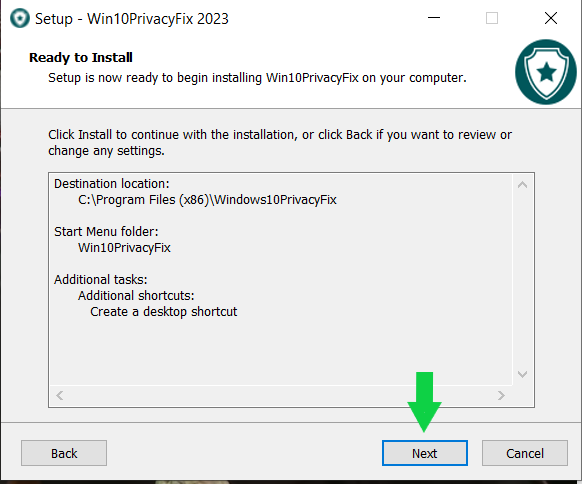Close the Win10PrivacyFix Setup window
Image resolution: width=582 pixels, height=484 pixels.
click(551, 18)
